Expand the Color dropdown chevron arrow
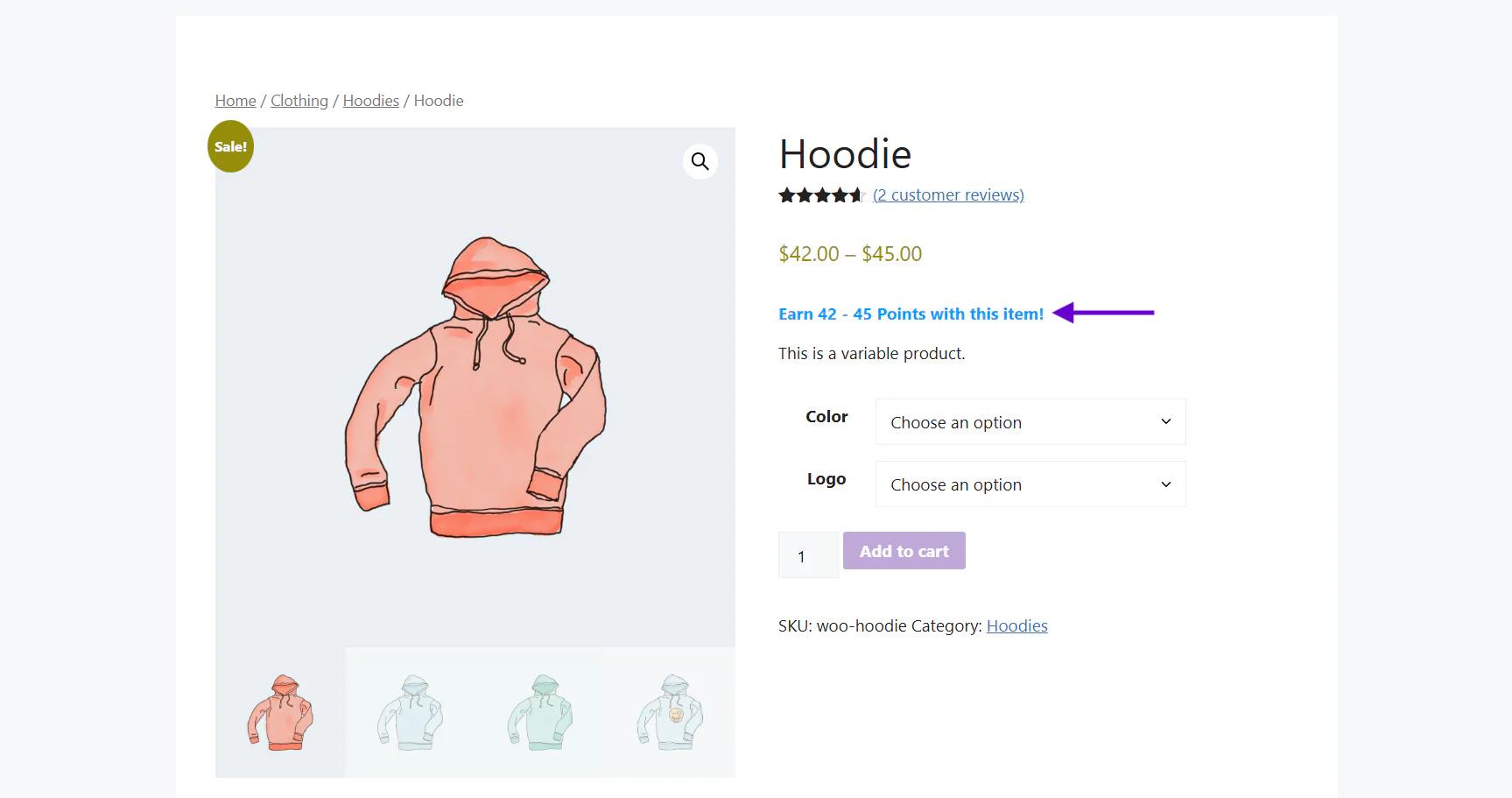Viewport: 1512px width, 798px height. click(x=1166, y=422)
